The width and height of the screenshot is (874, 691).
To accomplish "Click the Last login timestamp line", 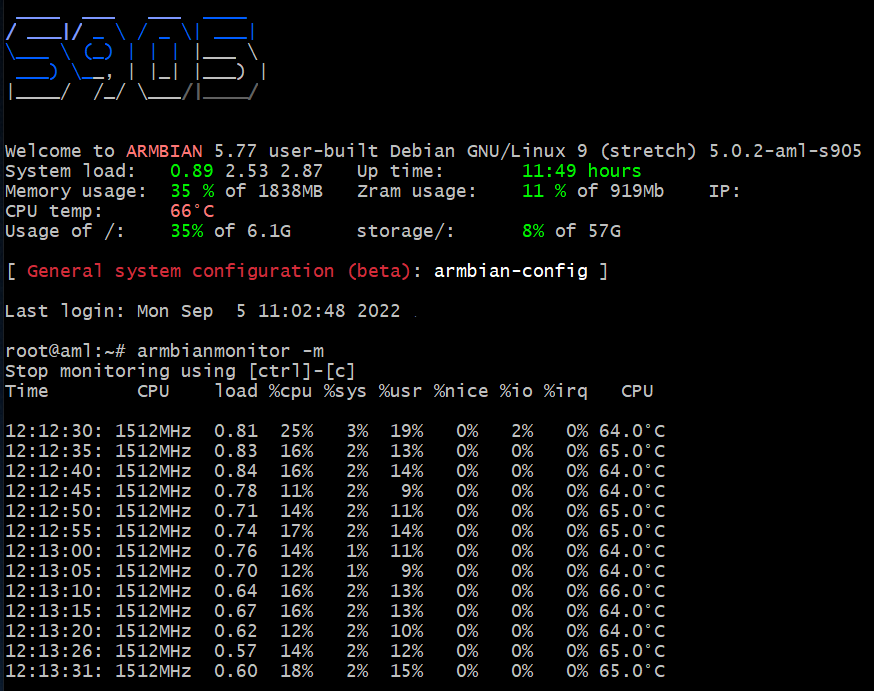I will point(203,311).
